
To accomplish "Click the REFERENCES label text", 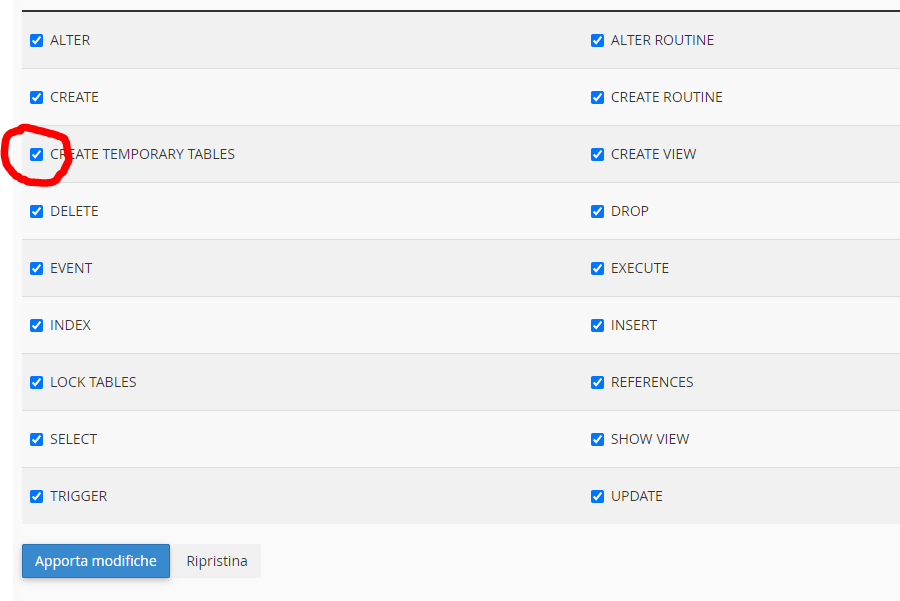I will click(652, 382).
